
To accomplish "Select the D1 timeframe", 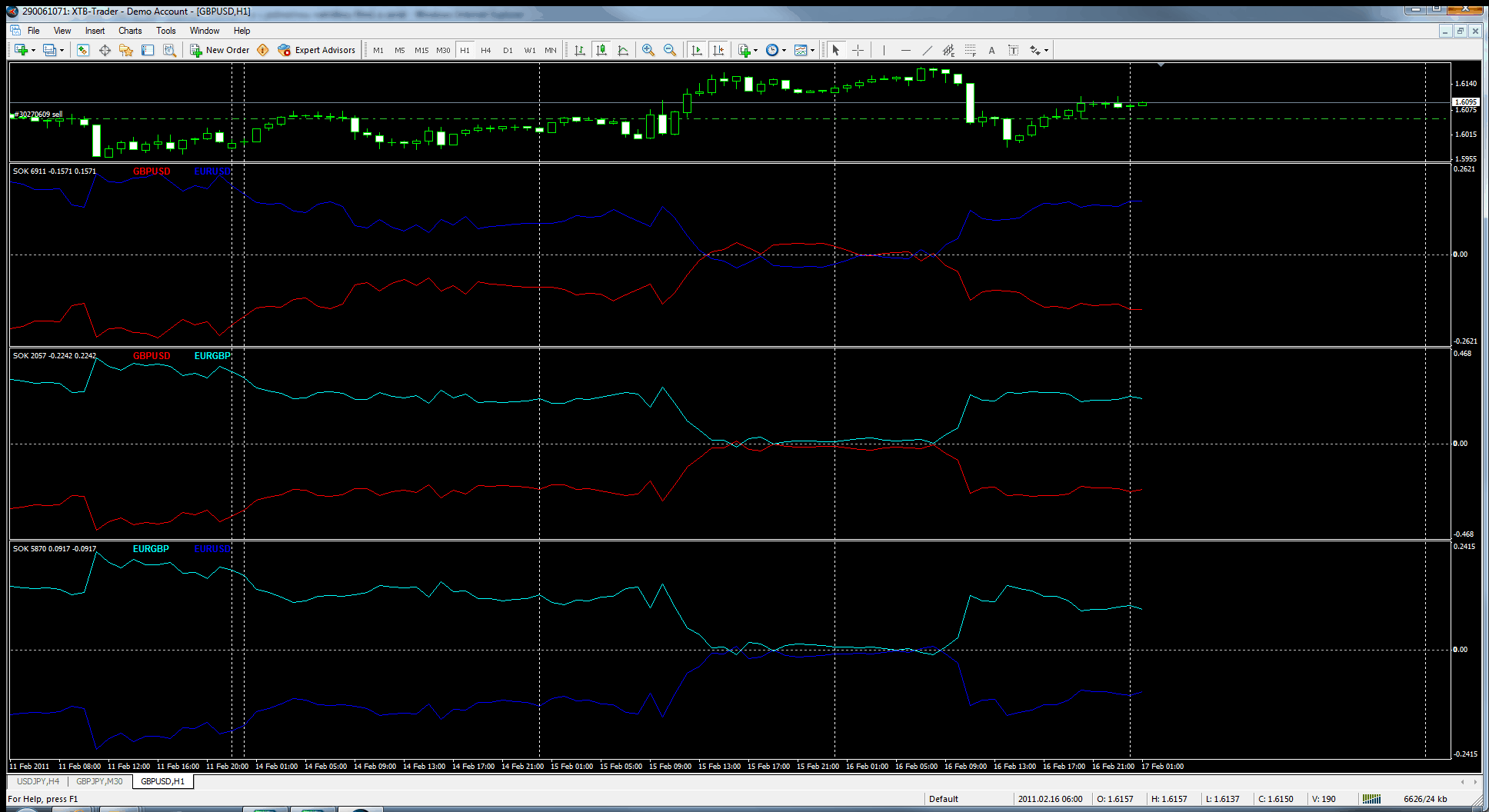I will (508, 50).
